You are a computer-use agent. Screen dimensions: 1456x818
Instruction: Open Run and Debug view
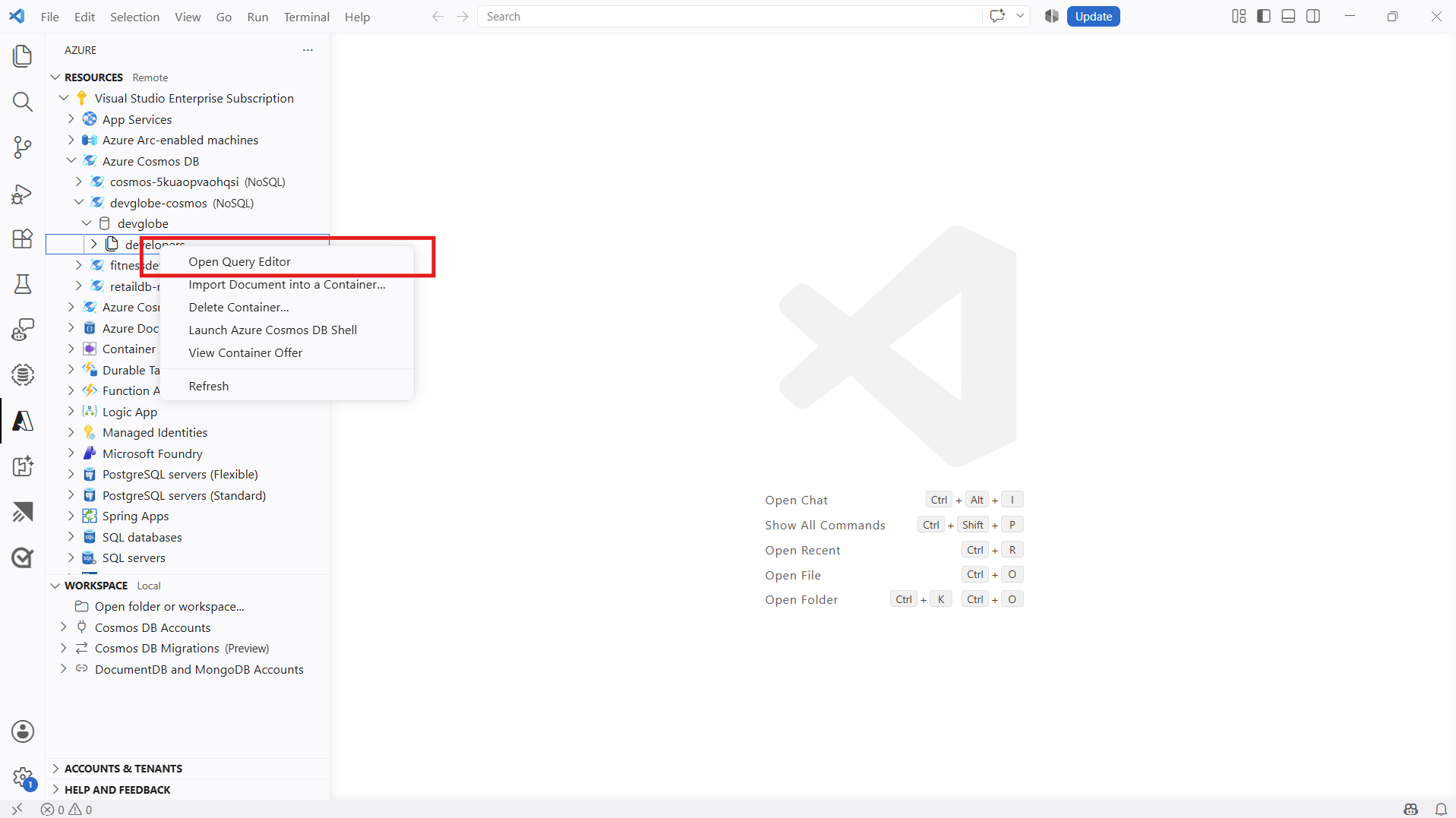point(23,193)
